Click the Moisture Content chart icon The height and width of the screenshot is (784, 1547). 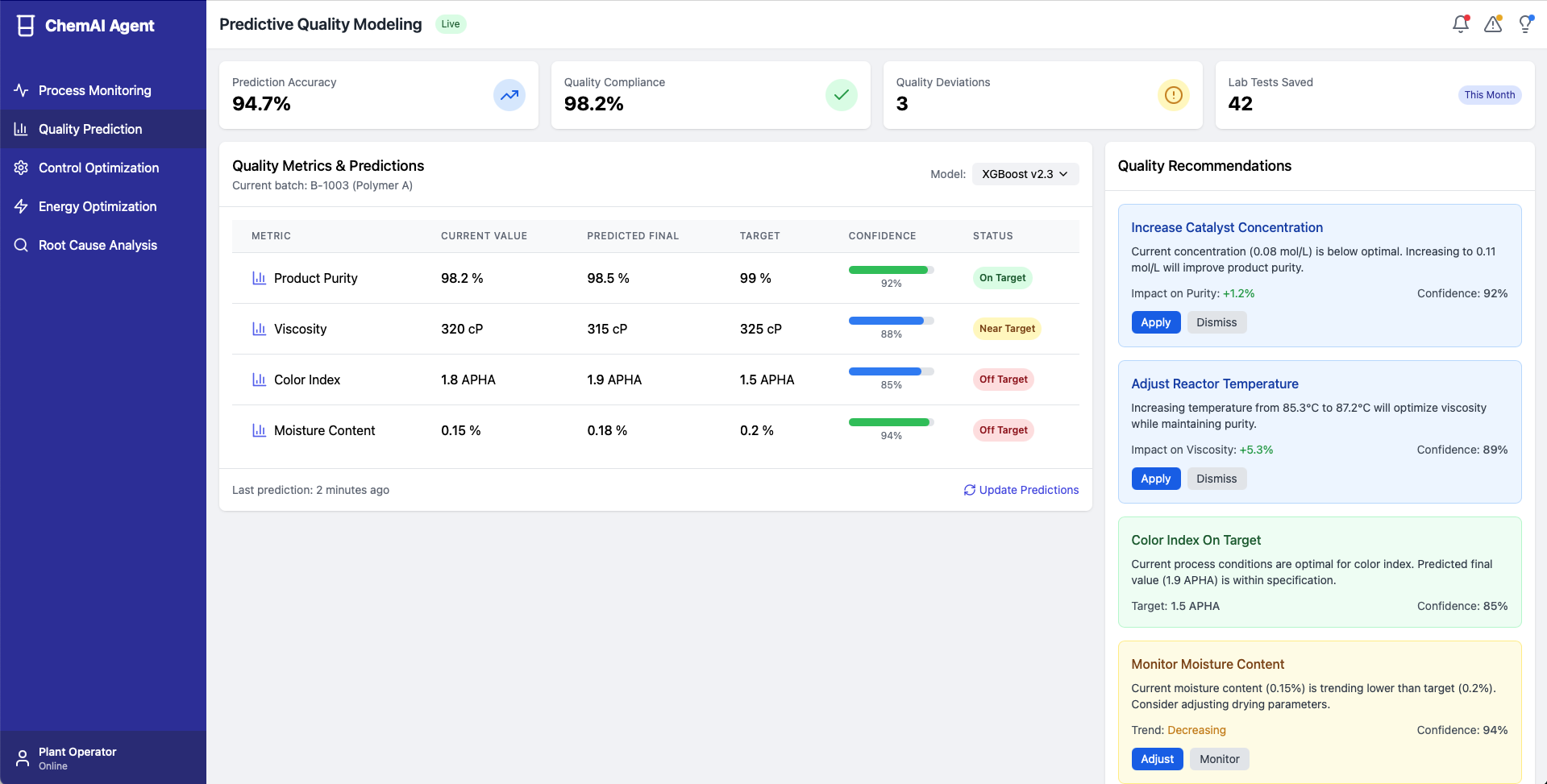[x=259, y=430]
